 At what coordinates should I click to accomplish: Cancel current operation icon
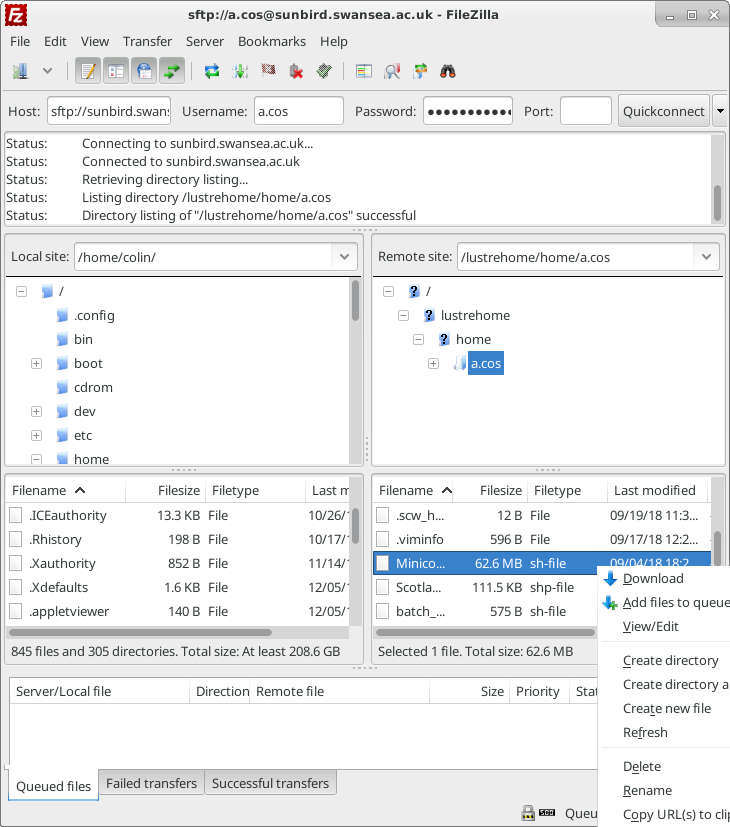[x=268, y=71]
